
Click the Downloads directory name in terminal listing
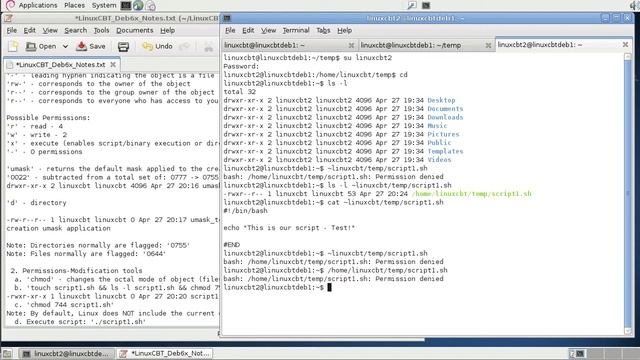(x=445, y=118)
